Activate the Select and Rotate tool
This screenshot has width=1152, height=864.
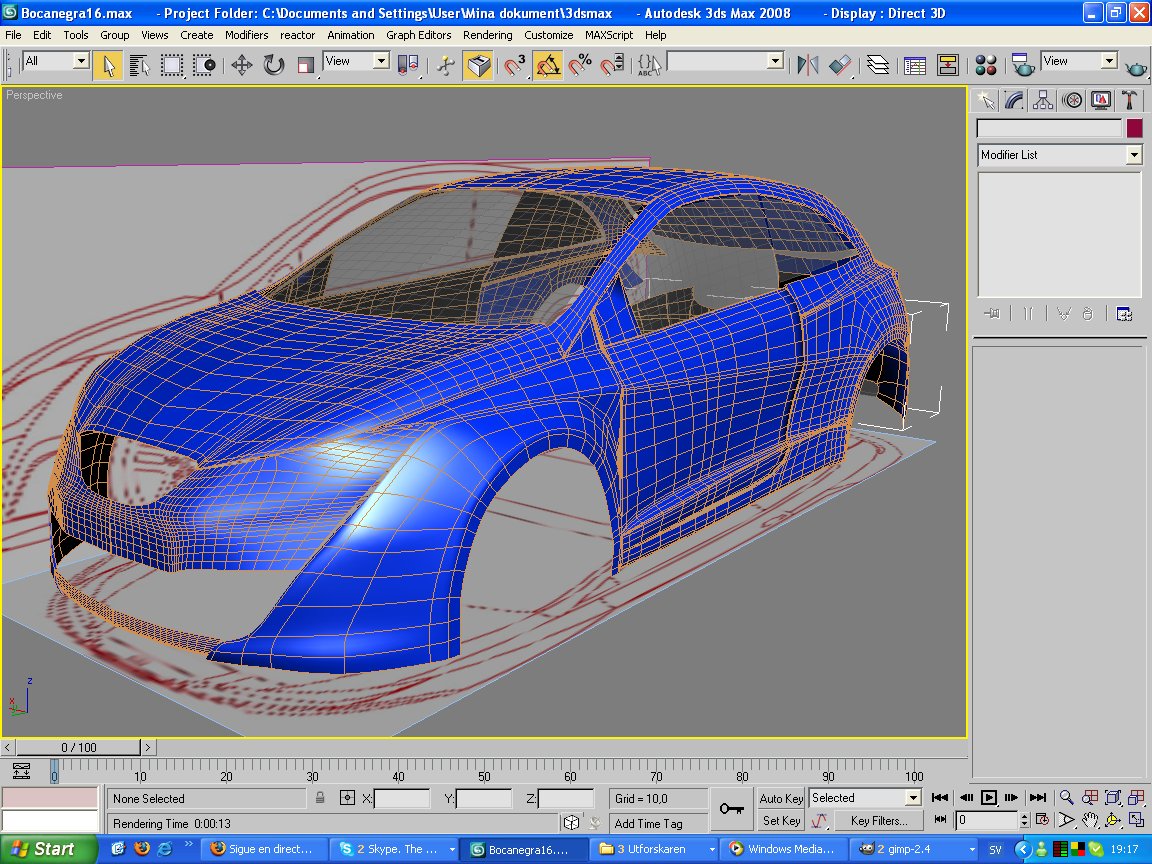tap(273, 66)
